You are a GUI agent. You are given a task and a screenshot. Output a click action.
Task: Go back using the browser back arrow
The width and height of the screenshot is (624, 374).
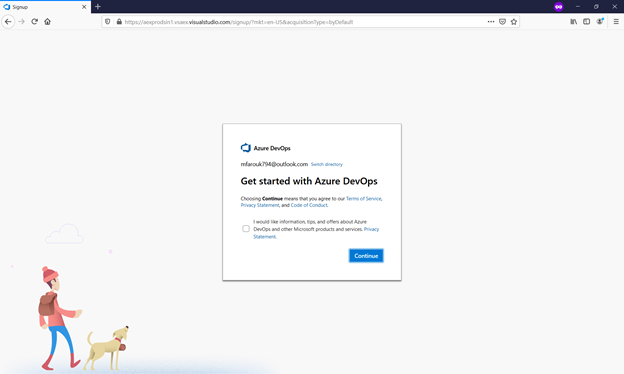pos(8,21)
